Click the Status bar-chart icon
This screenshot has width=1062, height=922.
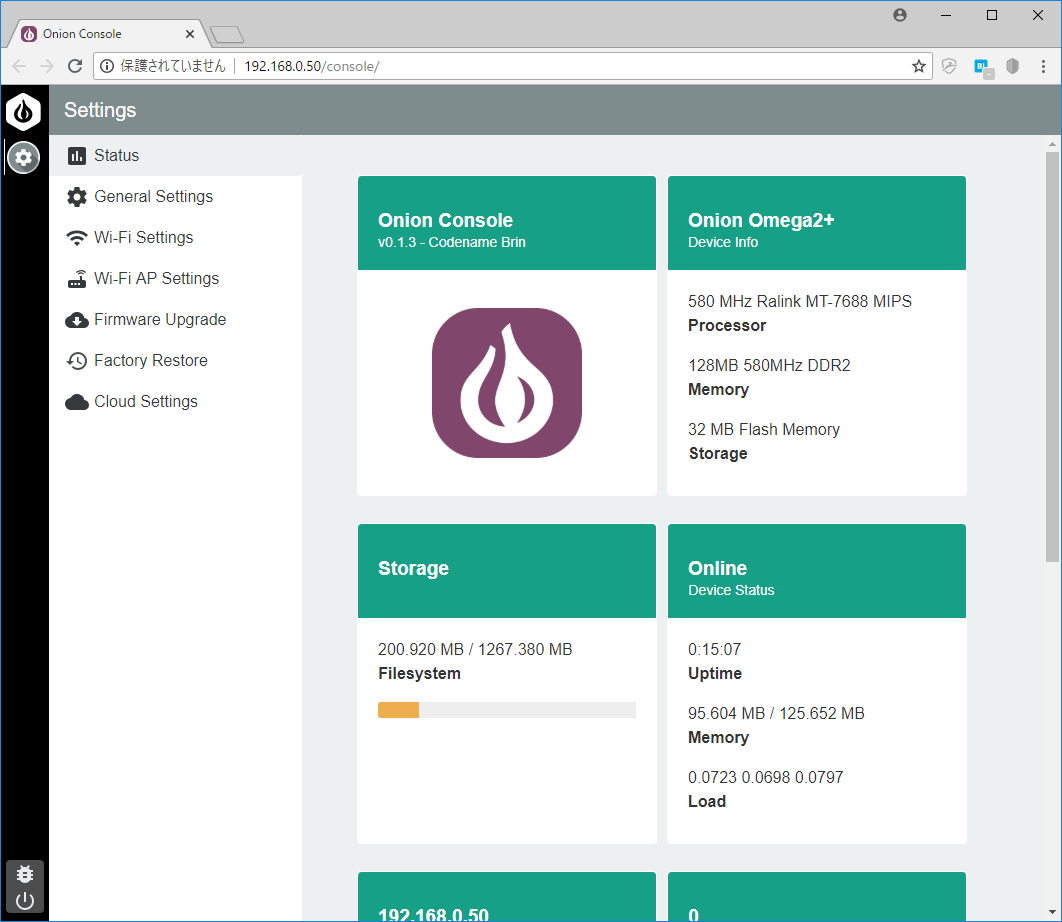click(x=77, y=156)
